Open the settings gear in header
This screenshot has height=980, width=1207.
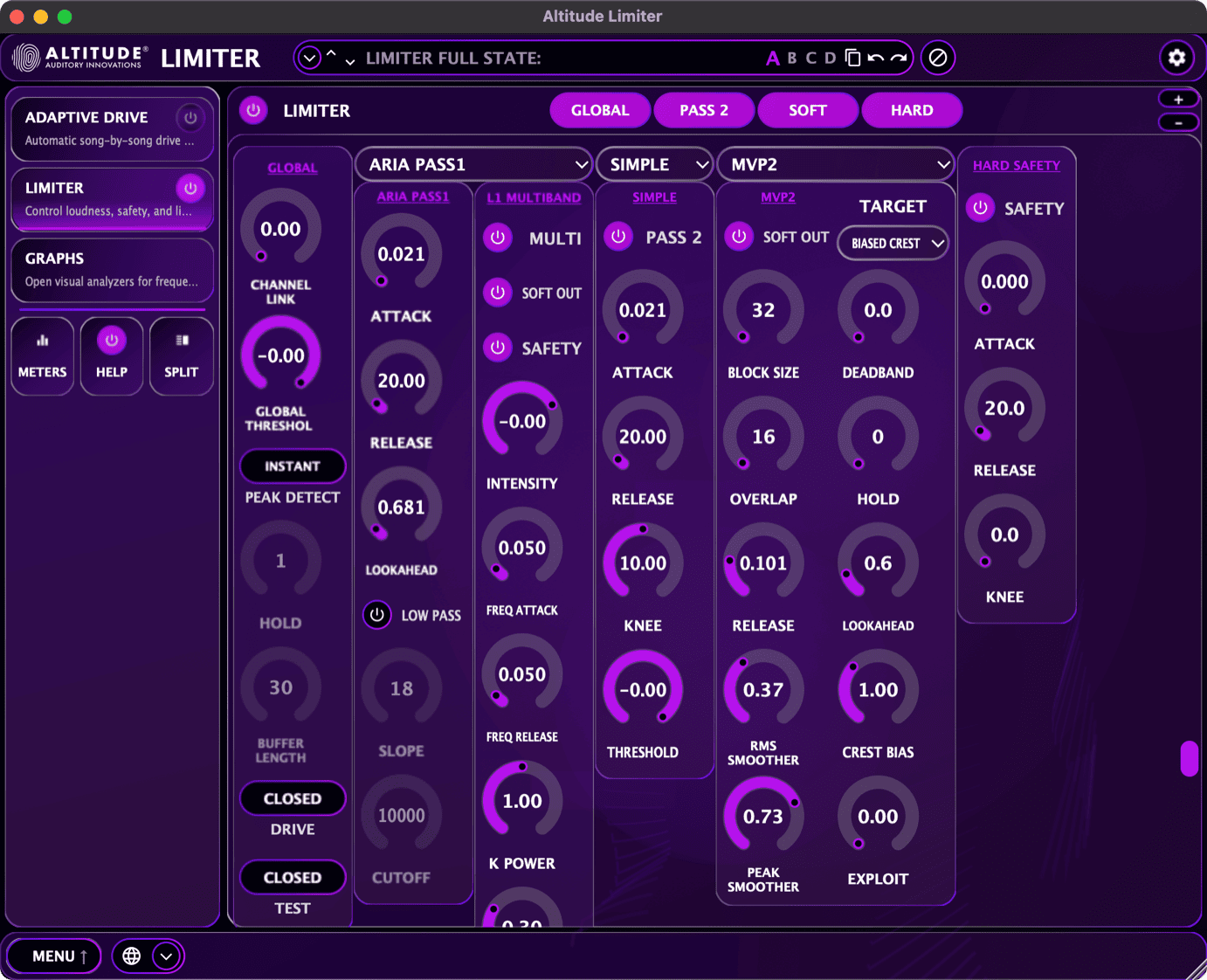coord(1176,58)
